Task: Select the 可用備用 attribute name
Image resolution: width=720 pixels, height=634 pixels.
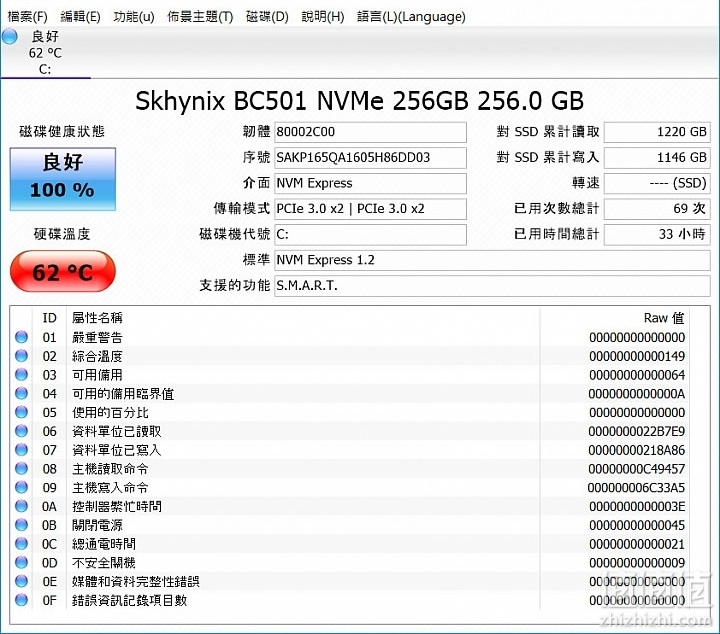Action: pos(97,376)
